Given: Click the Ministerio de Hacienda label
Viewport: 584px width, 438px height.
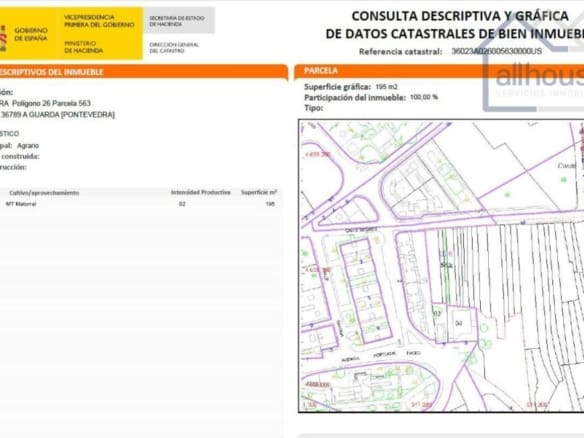Looking at the screenshot, I should click(83, 47).
